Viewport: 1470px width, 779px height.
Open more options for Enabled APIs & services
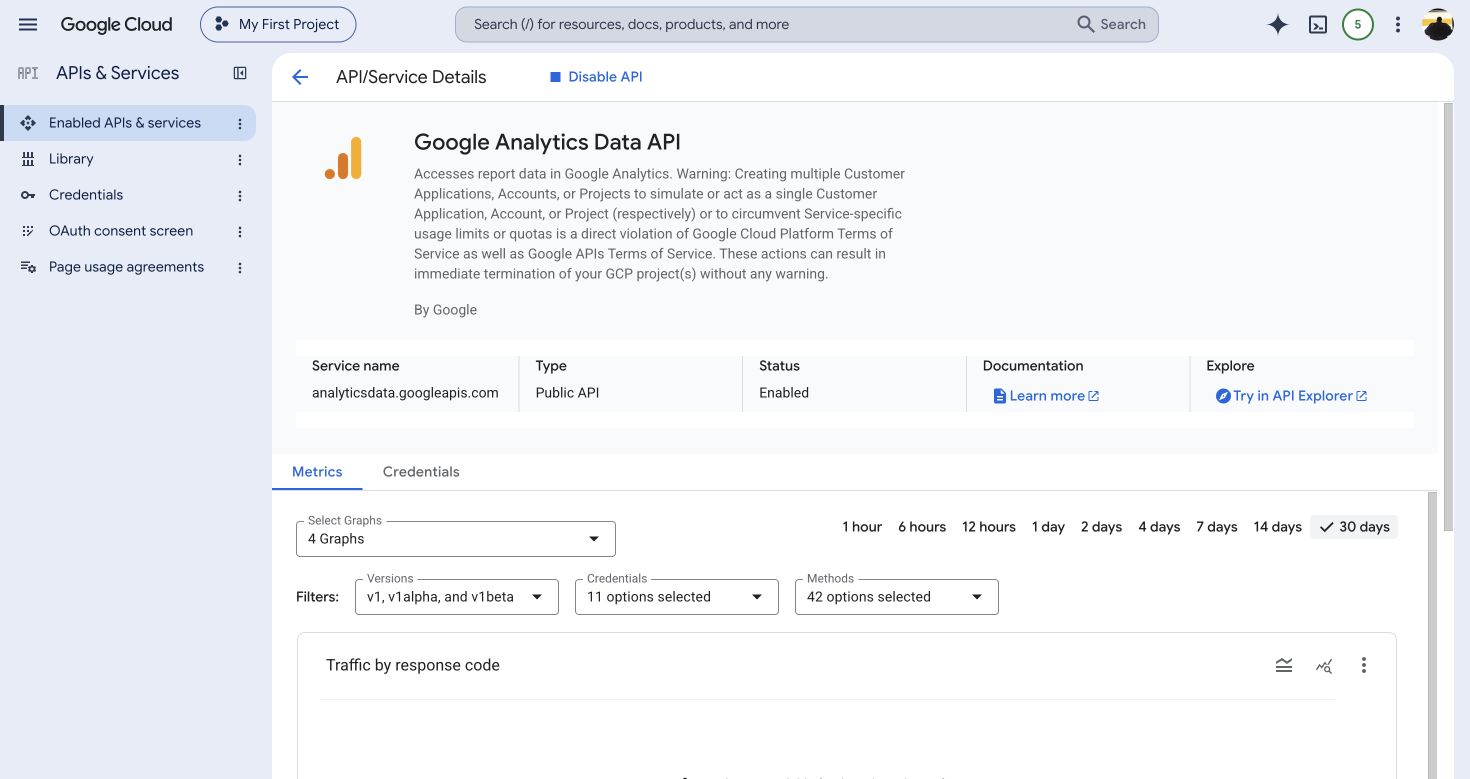[x=240, y=123]
